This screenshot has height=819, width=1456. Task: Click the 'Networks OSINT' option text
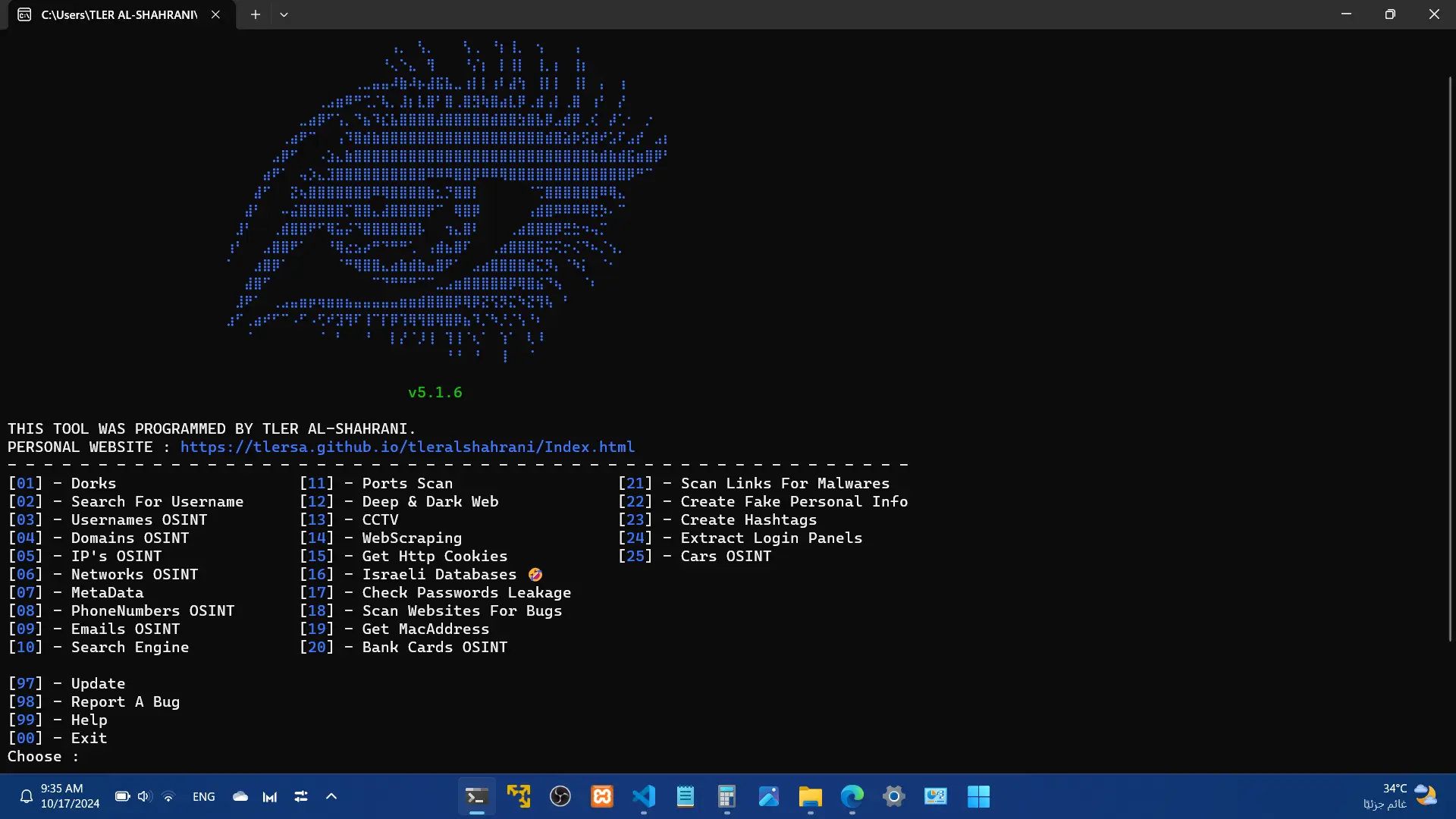pyautogui.click(x=134, y=575)
